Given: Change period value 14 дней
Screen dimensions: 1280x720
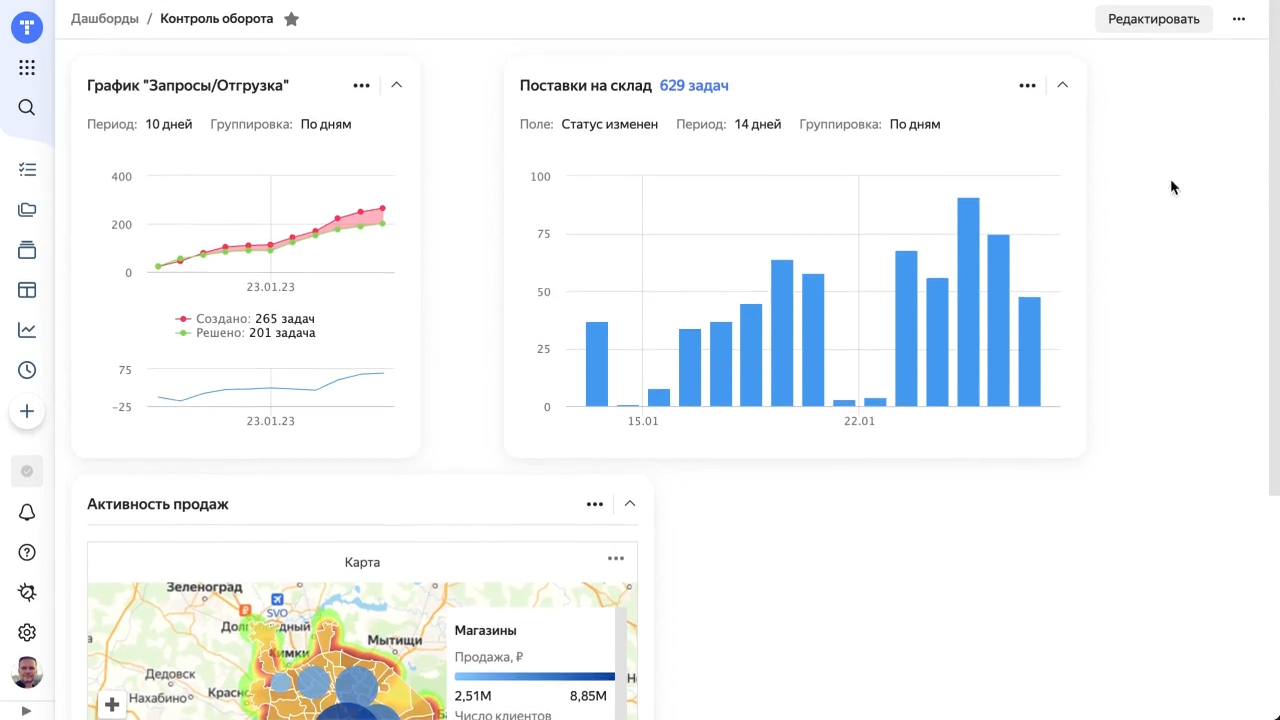Looking at the screenshot, I should [x=758, y=124].
